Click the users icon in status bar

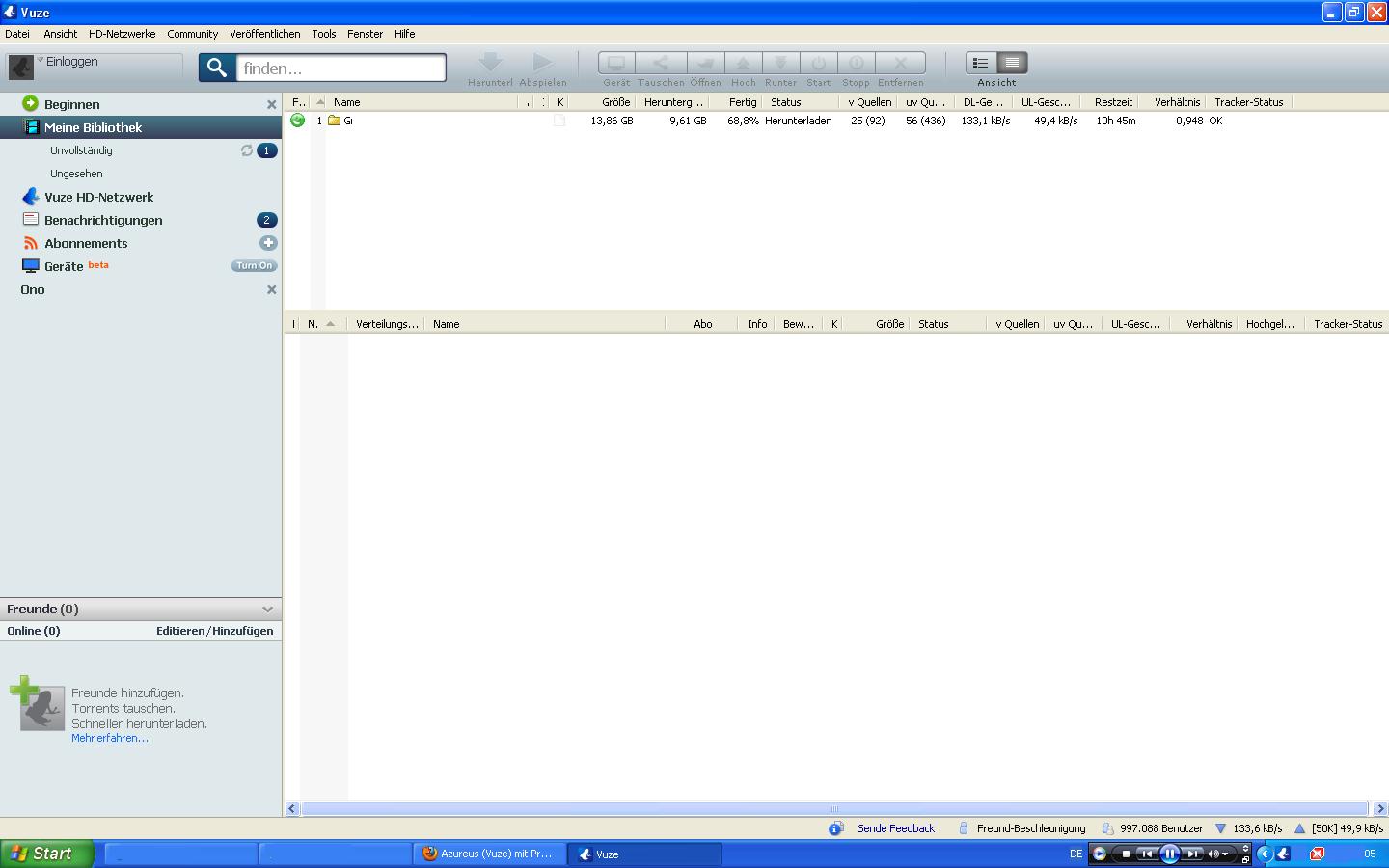tap(1108, 828)
